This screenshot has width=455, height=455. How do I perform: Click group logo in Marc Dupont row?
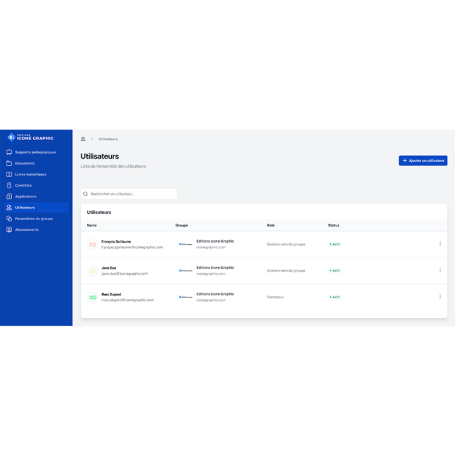[185, 297]
